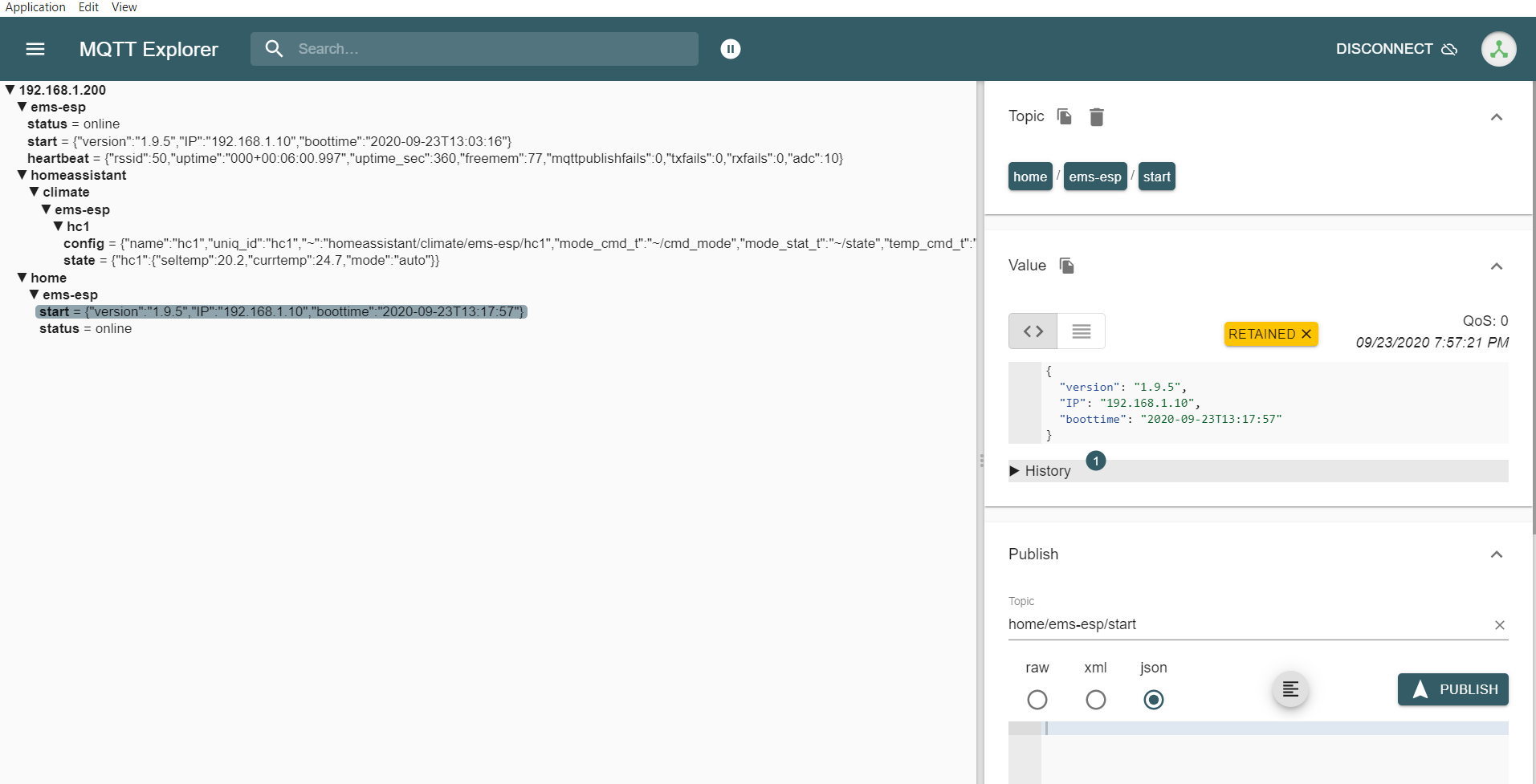Image resolution: width=1536 pixels, height=784 pixels.
Task: Click the DISCONNECT button
Action: [x=1383, y=49]
